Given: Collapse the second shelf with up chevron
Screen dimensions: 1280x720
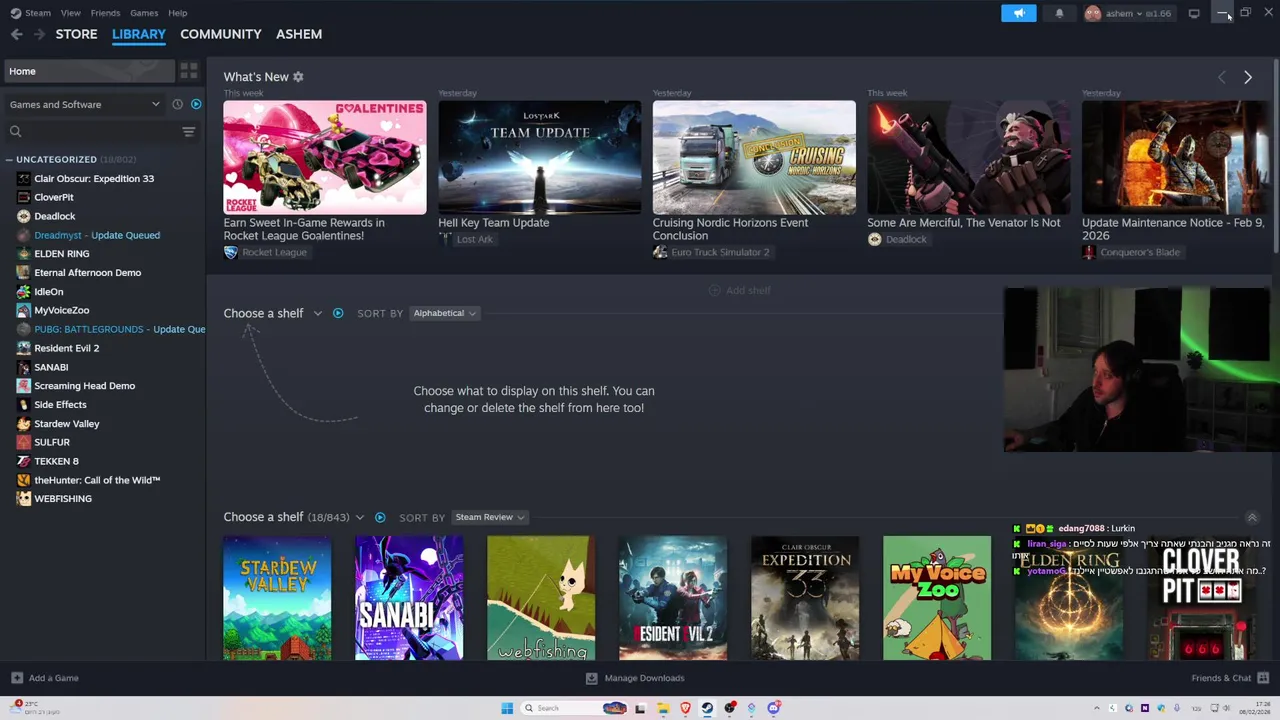Looking at the screenshot, I should pos(1251,517).
